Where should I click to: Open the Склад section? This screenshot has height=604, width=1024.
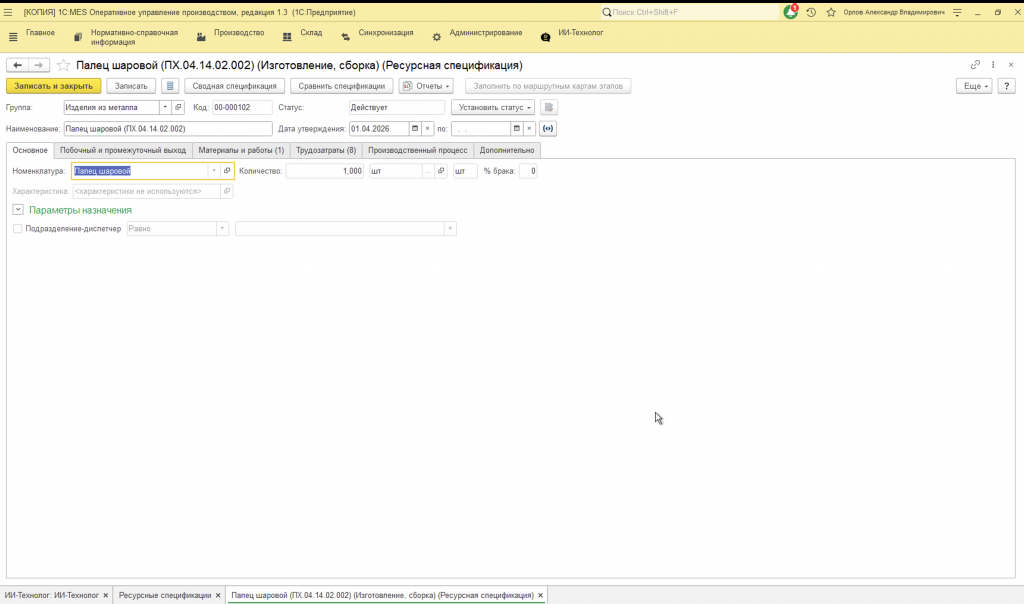tap(311, 33)
